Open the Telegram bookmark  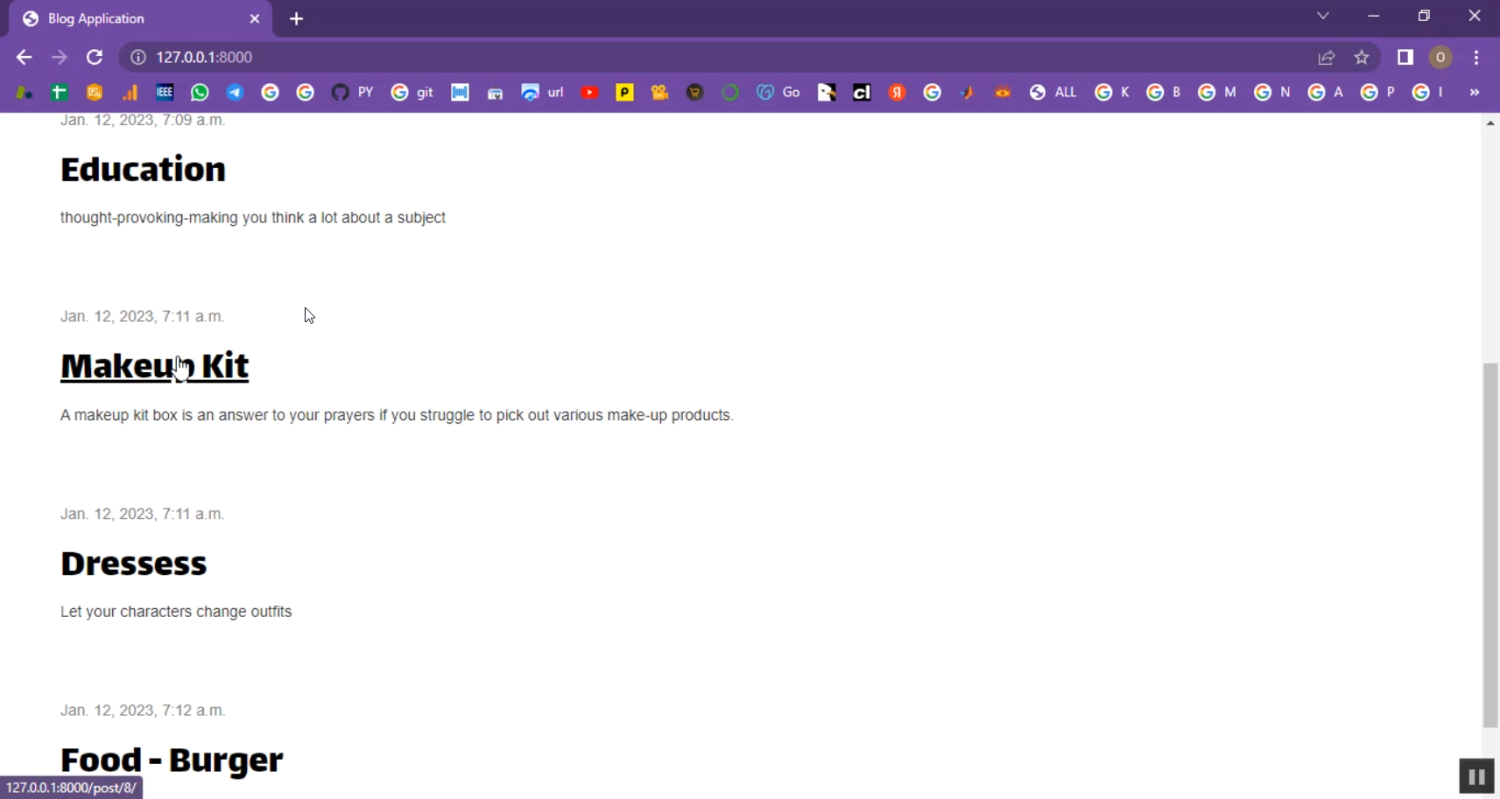click(235, 92)
